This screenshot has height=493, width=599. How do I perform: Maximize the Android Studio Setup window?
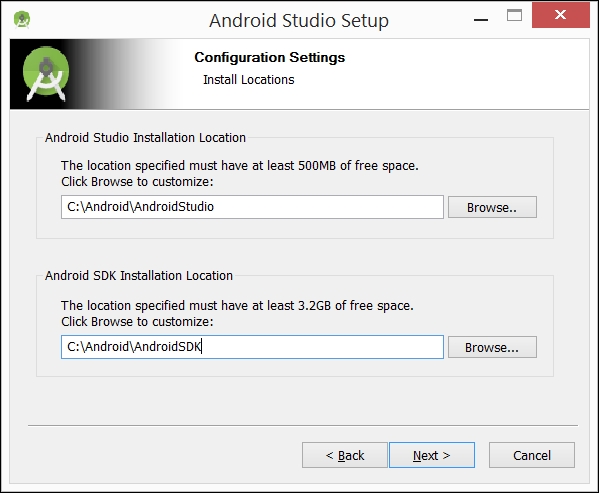coord(514,15)
